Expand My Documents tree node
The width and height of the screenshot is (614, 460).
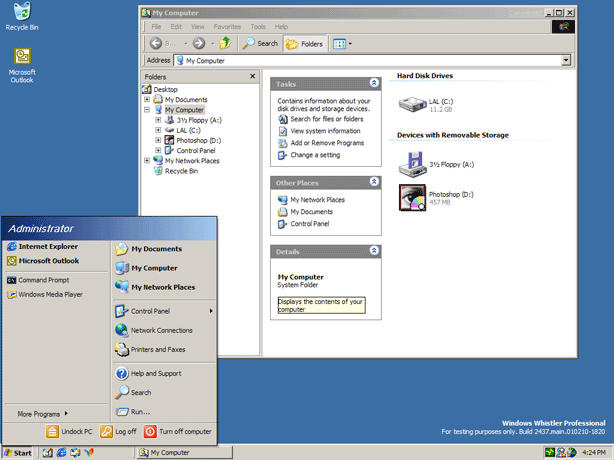[x=147, y=99]
